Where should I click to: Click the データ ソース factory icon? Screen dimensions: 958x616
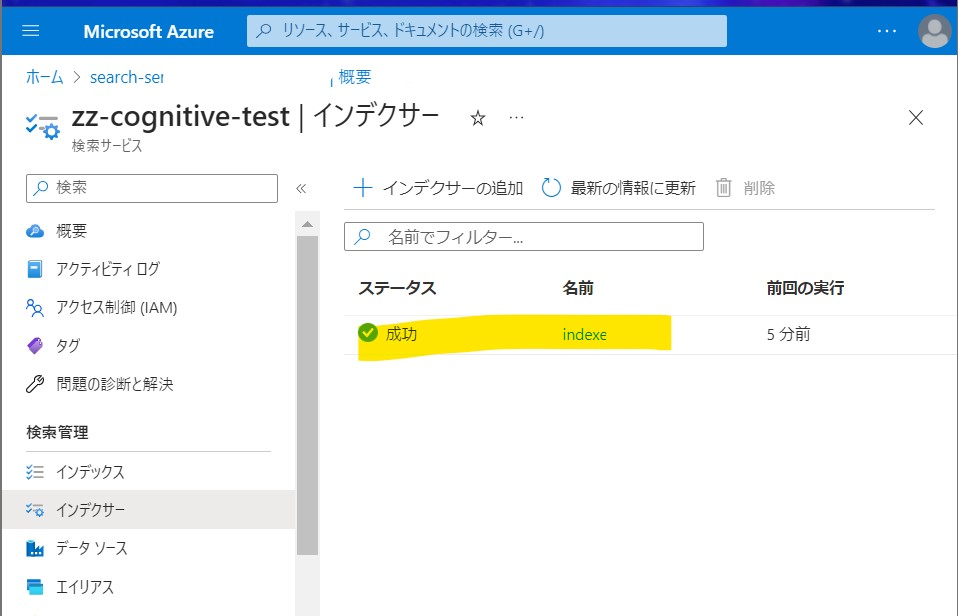(x=35, y=548)
